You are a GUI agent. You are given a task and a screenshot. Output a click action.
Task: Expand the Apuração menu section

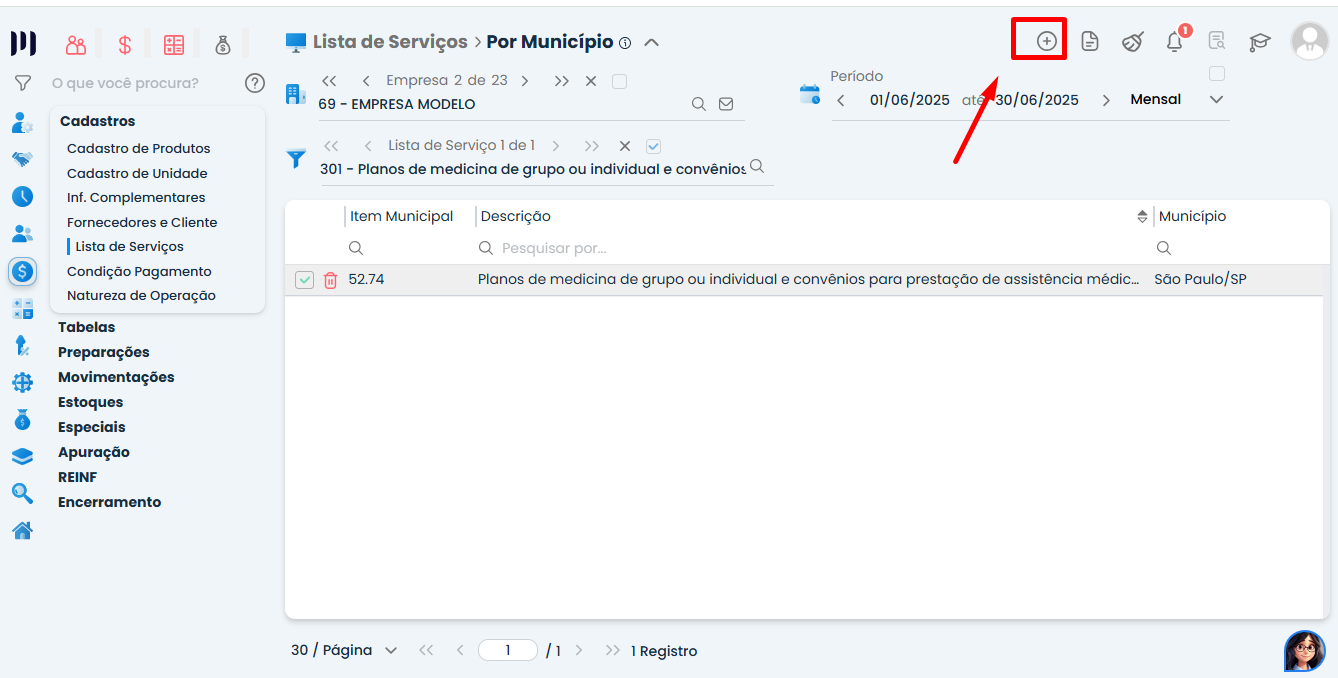94,452
